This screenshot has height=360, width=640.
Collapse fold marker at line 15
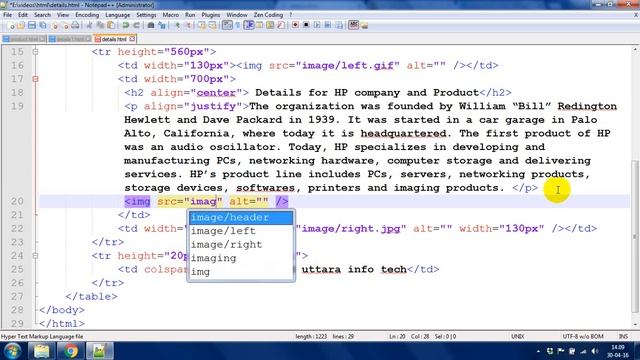[36, 52]
